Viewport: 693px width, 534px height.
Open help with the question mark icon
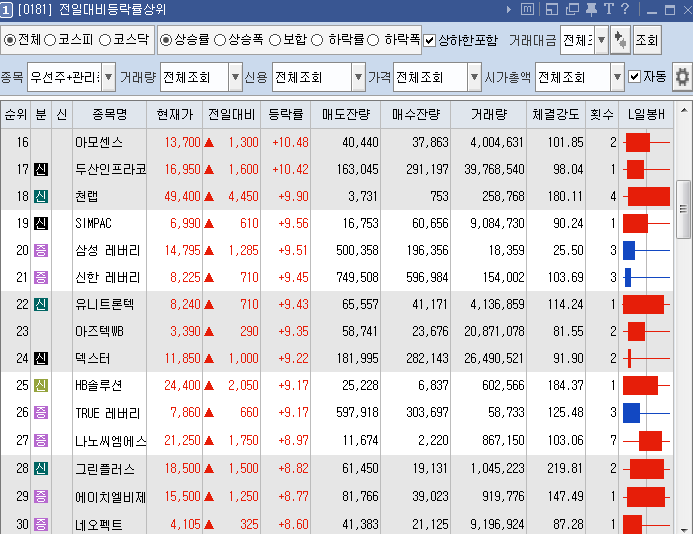pos(624,9)
